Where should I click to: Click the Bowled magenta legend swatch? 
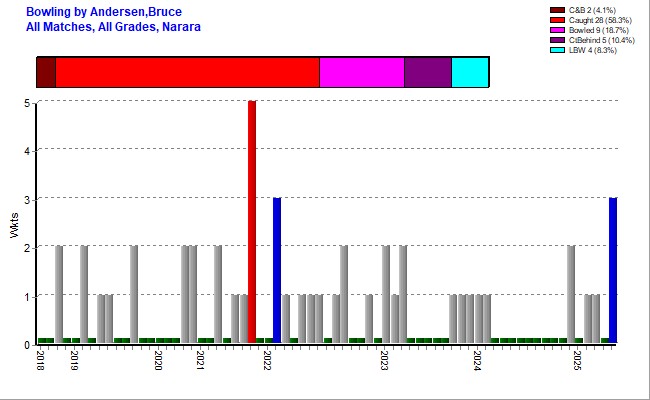click(557, 30)
